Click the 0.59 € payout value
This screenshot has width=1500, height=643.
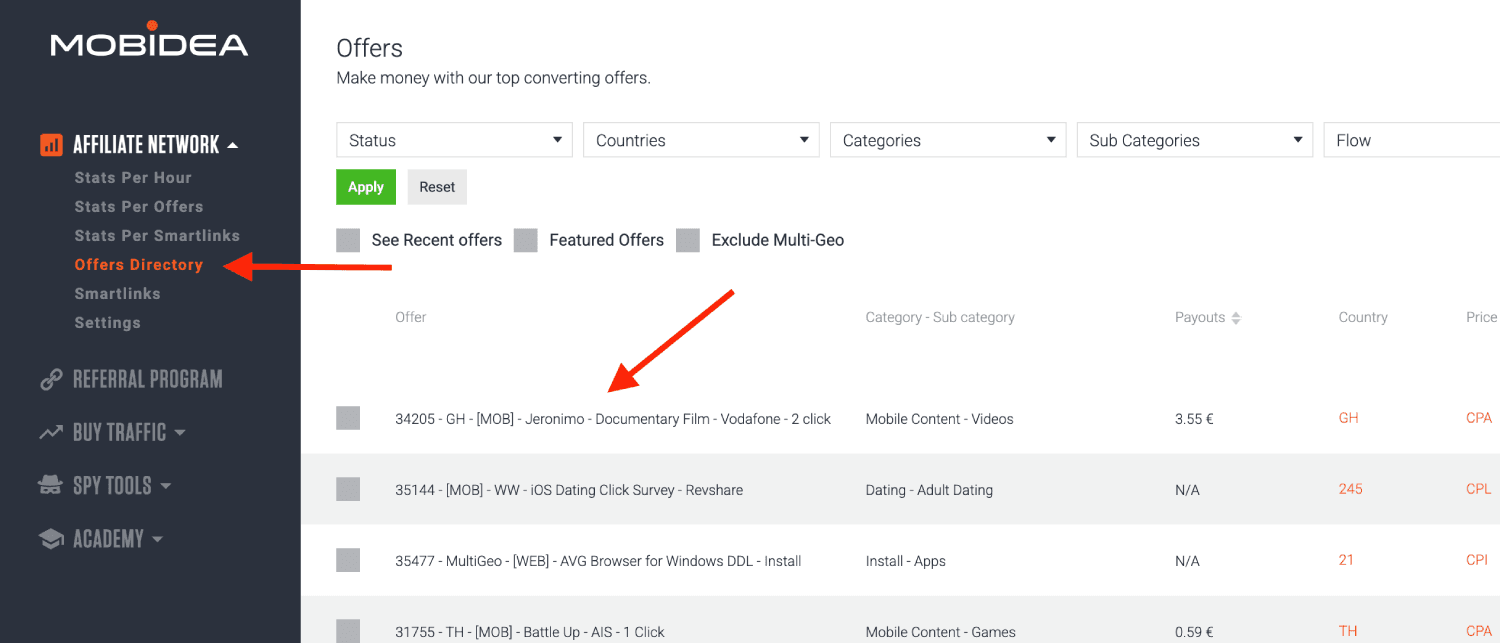point(1194,632)
